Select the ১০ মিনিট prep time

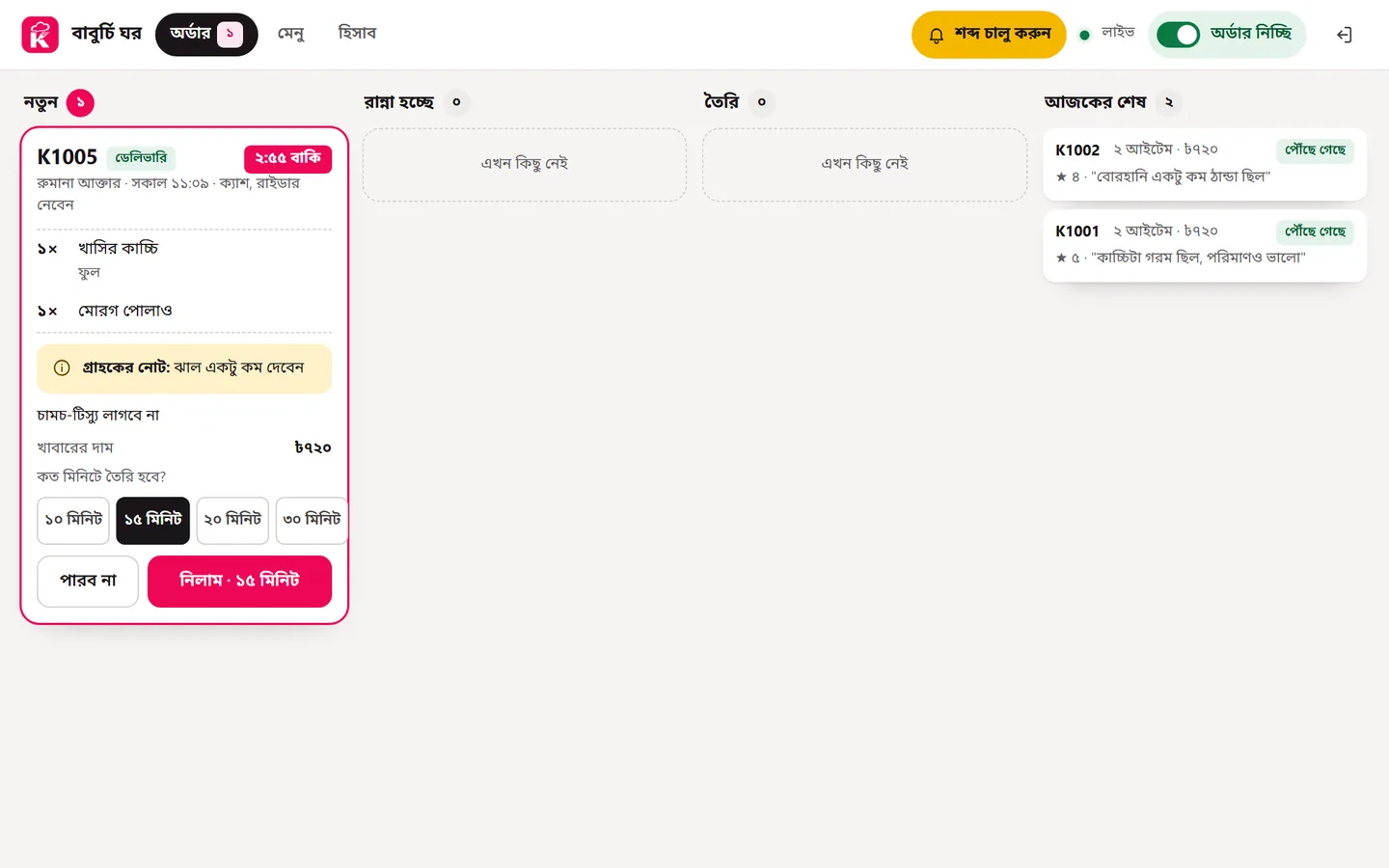tap(73, 520)
